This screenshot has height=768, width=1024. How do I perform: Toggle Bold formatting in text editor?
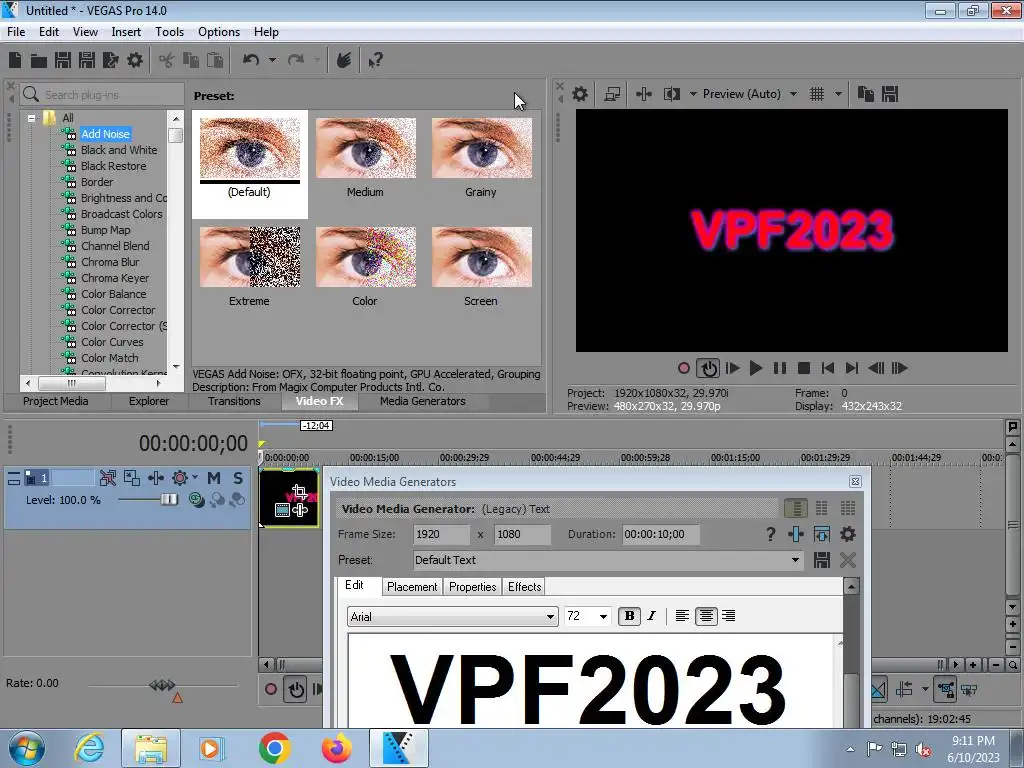[x=630, y=616]
